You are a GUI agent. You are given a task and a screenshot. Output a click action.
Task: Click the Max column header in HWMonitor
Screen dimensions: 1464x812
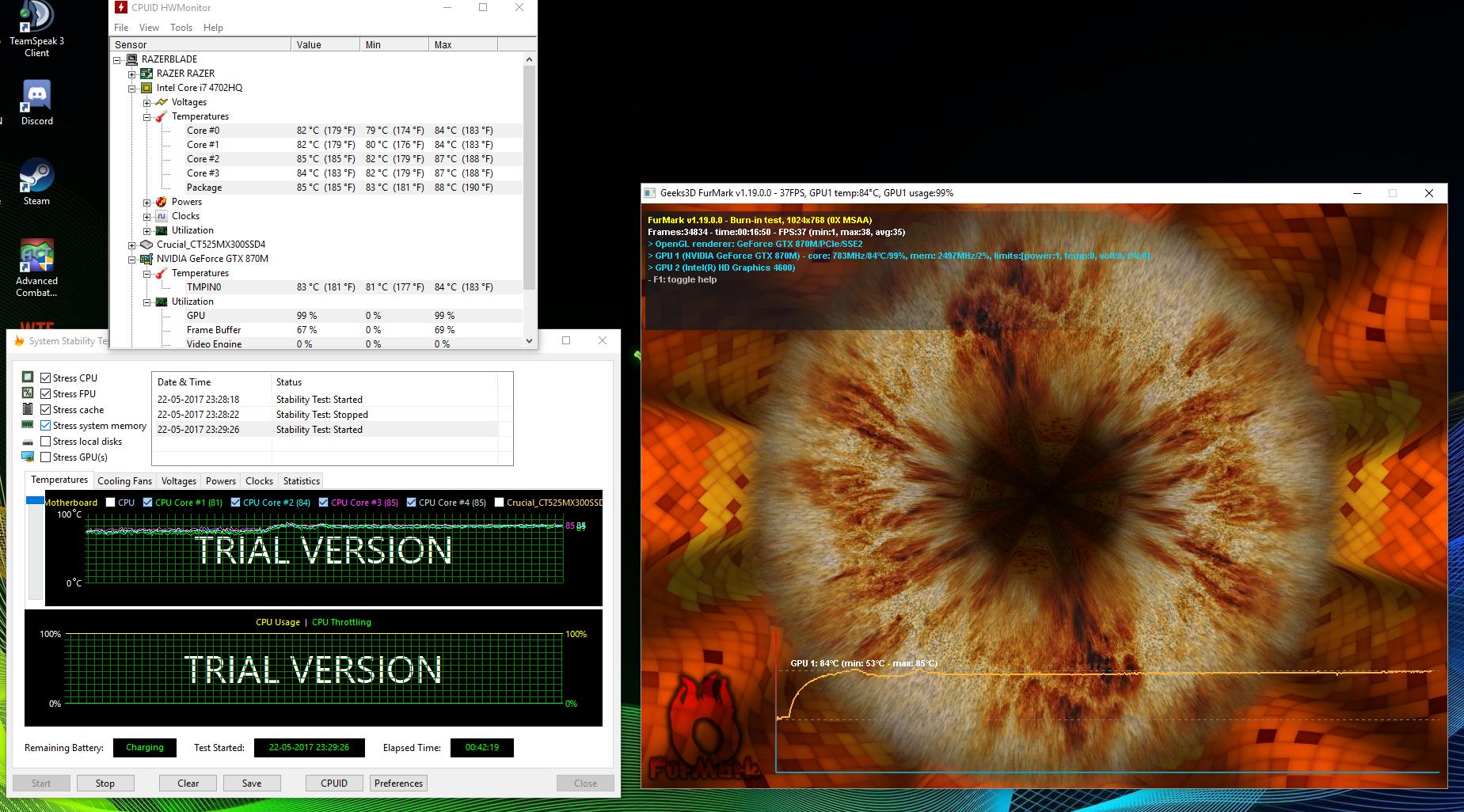pyautogui.click(x=463, y=45)
